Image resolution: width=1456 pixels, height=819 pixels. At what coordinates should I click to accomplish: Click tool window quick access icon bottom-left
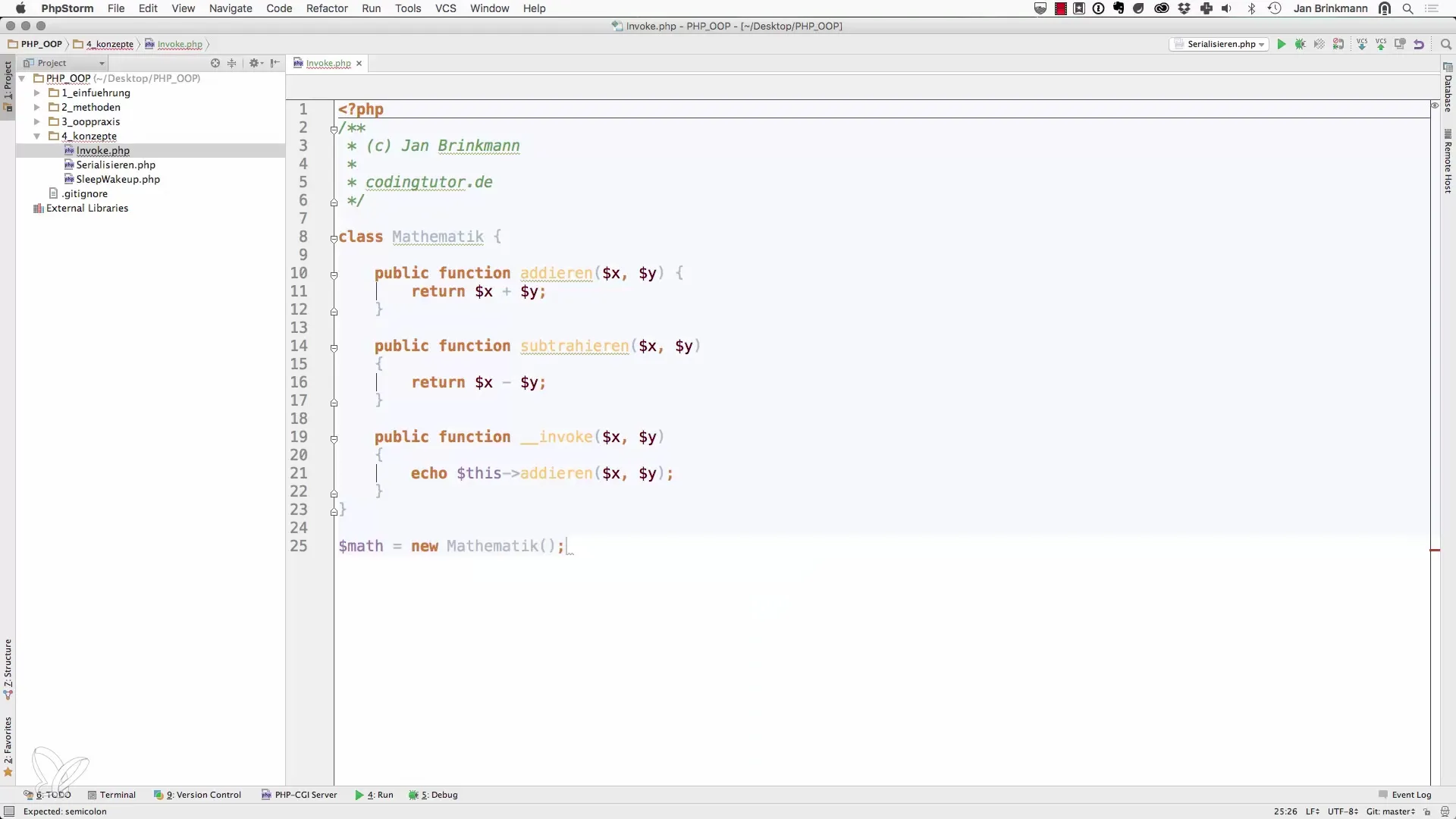9,811
